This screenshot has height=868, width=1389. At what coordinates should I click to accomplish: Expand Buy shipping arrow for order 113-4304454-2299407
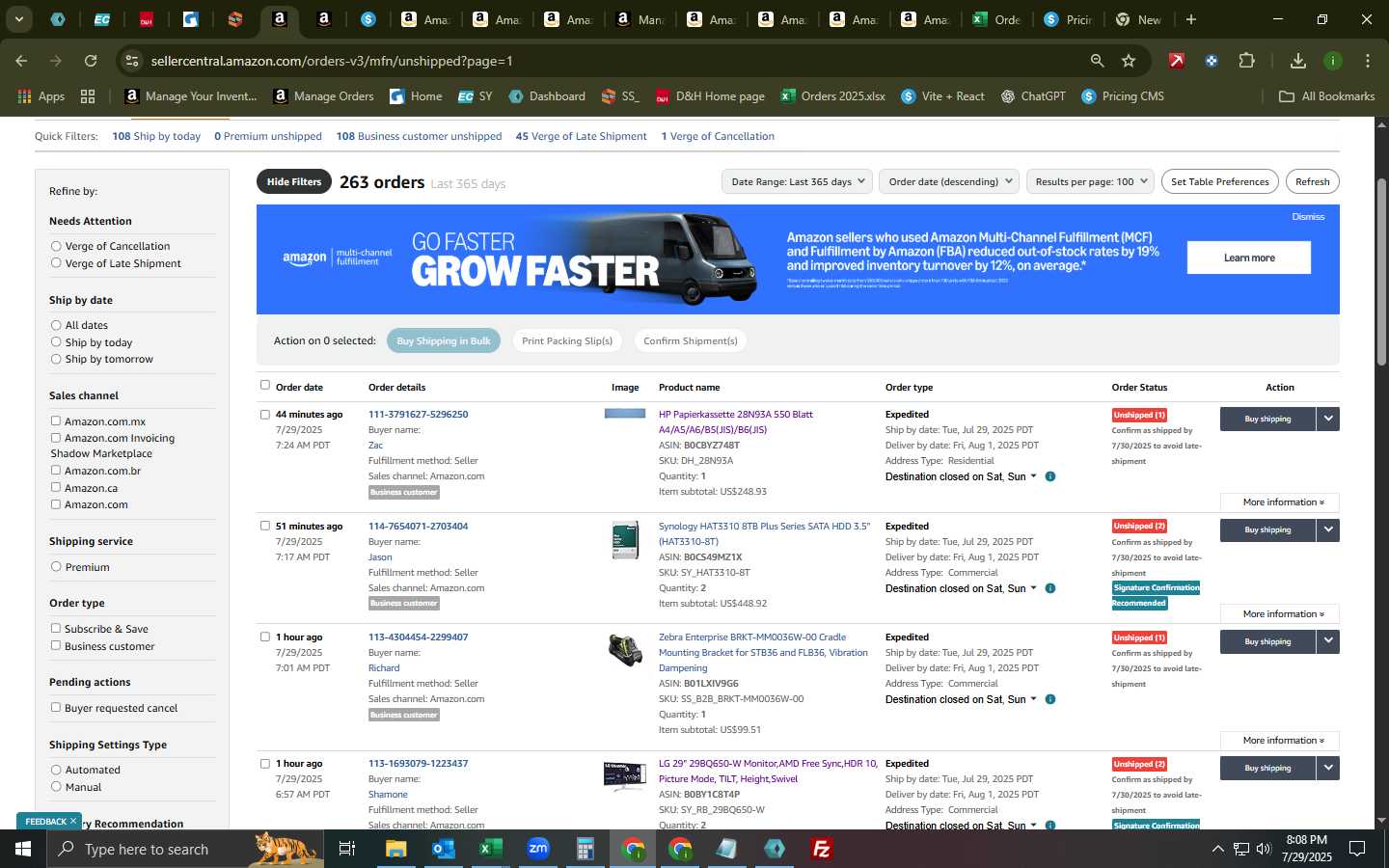pyautogui.click(x=1328, y=641)
